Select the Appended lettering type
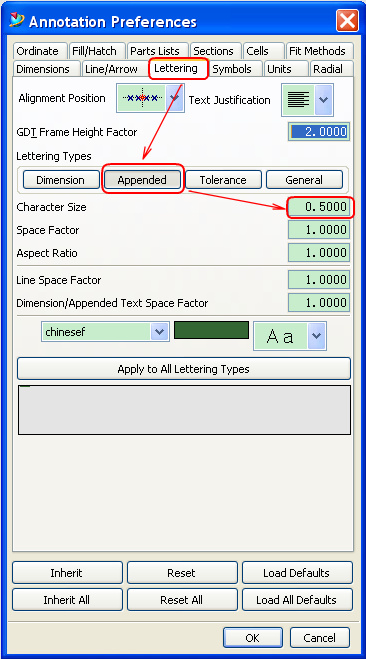The image size is (366, 659). (142, 180)
